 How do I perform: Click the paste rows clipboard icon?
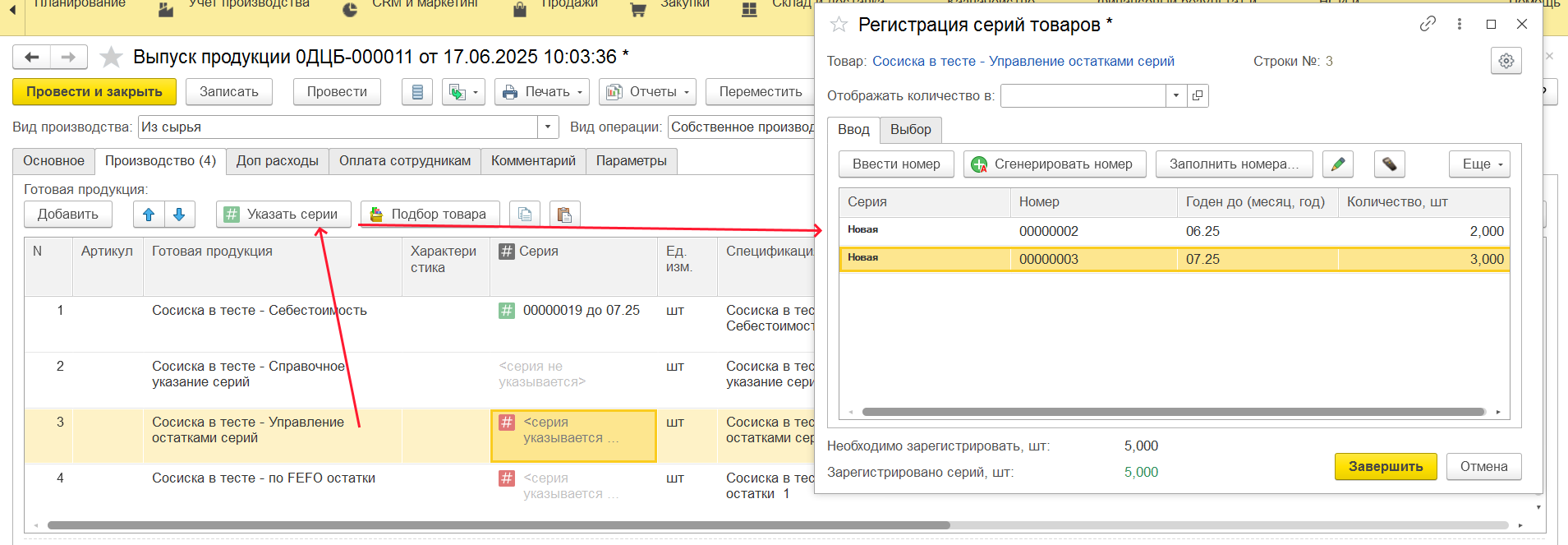[x=564, y=215]
